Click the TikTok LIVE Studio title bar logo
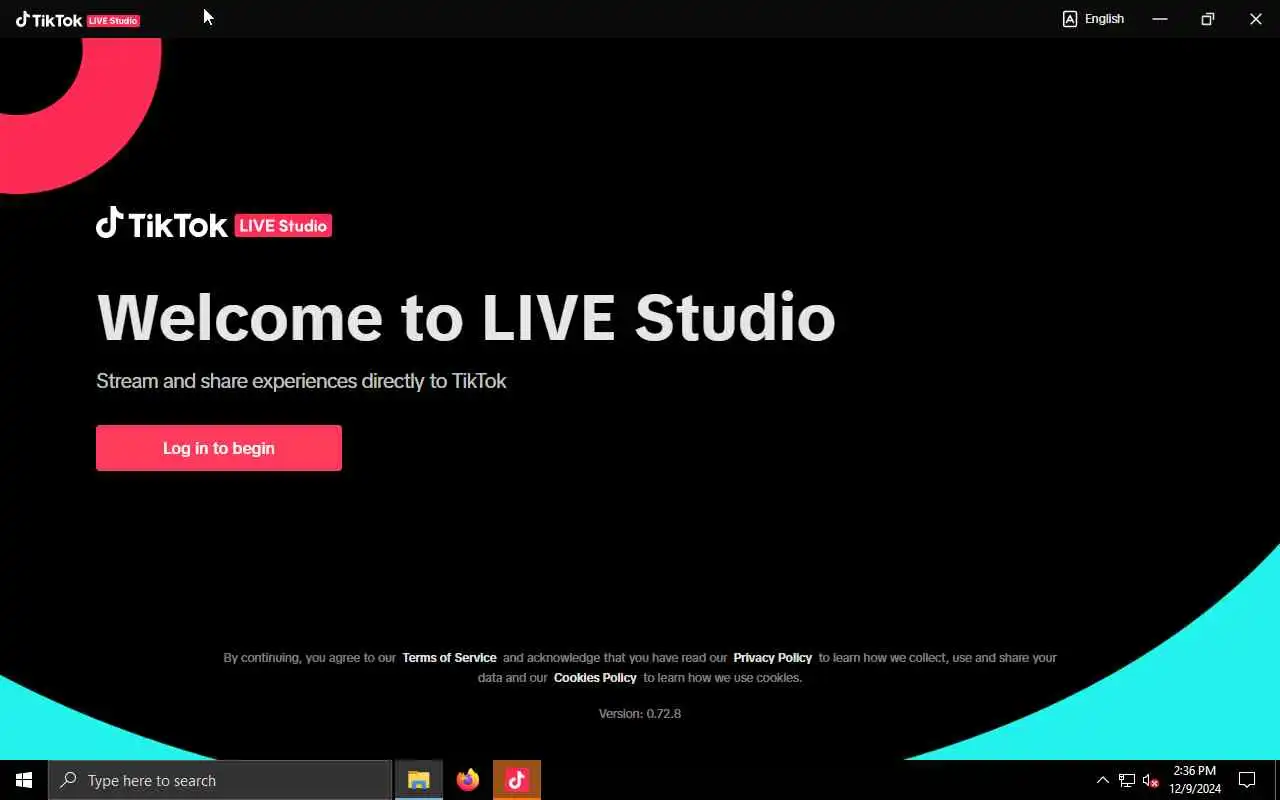This screenshot has width=1280, height=800. coord(78,20)
